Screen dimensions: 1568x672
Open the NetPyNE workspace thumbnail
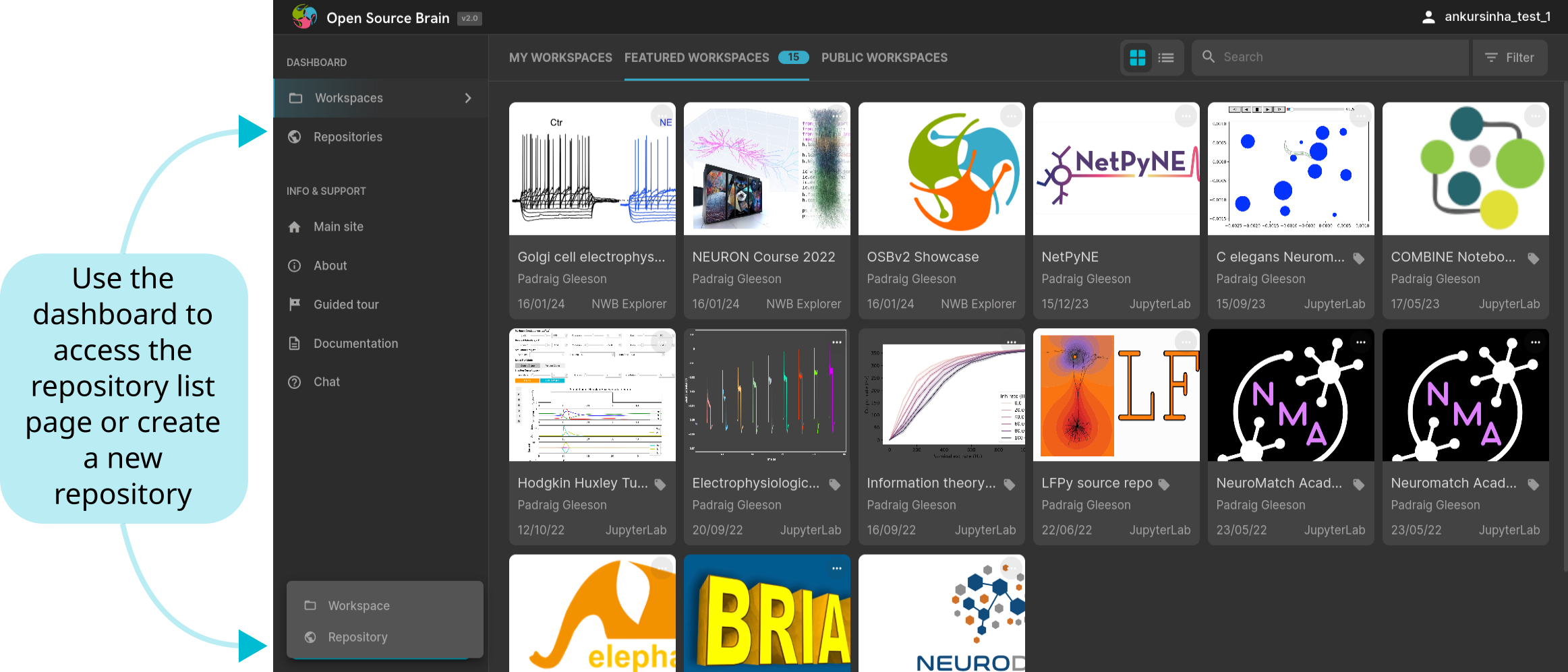[1116, 169]
